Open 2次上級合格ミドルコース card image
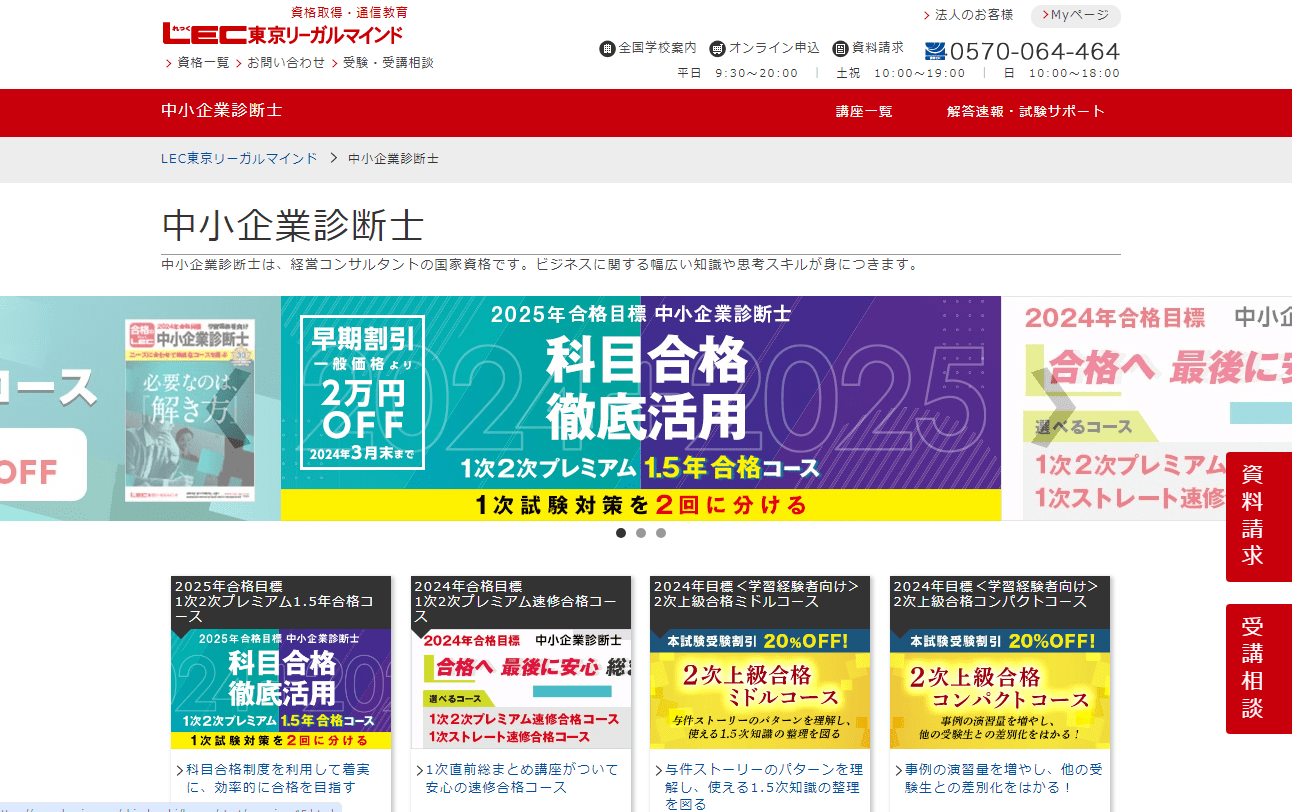The image size is (1292, 812). (760, 689)
